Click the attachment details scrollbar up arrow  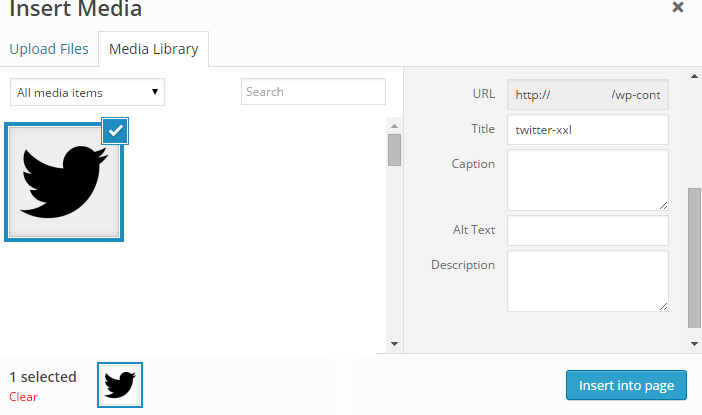[694, 76]
